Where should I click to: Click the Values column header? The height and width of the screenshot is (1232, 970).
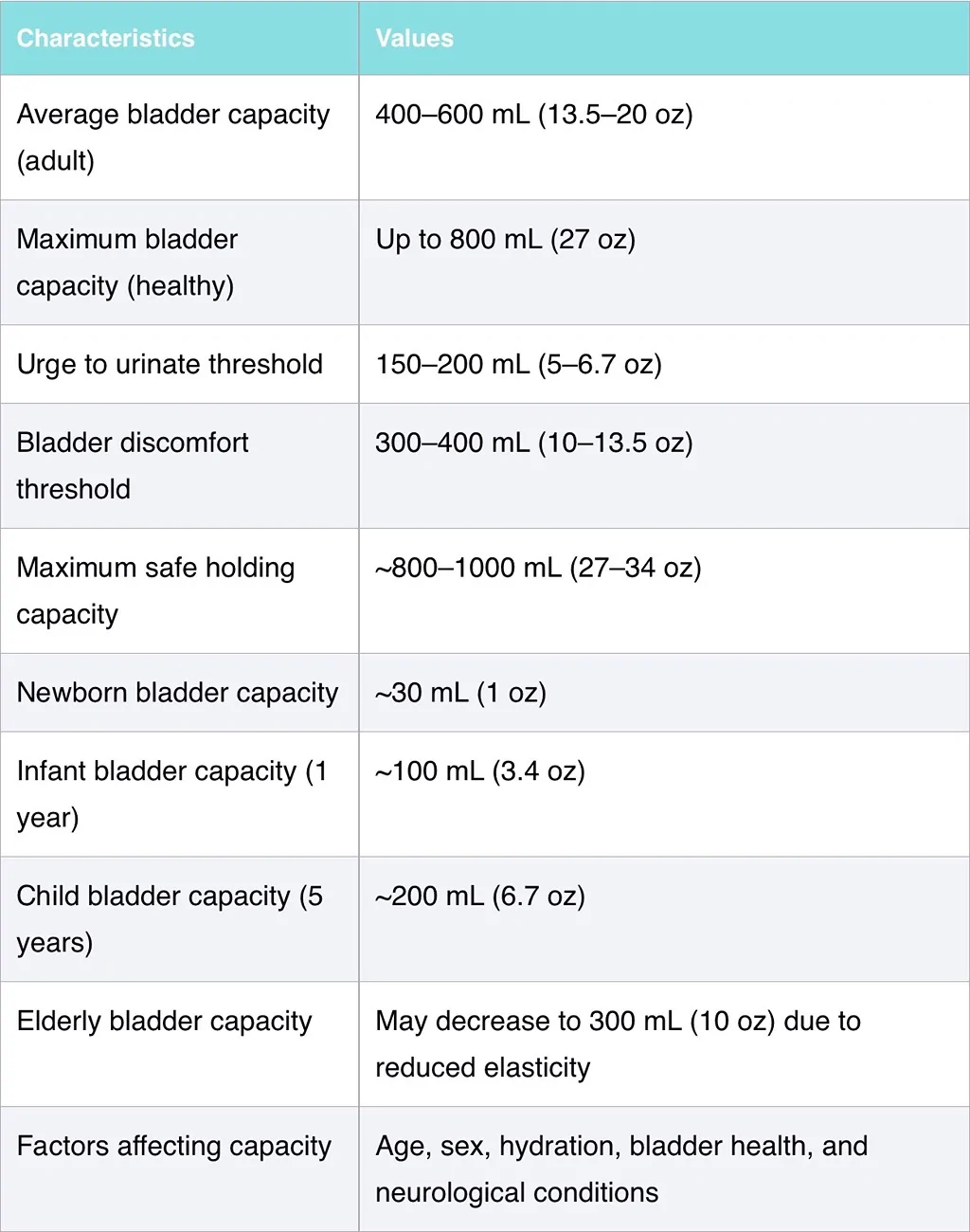(414, 38)
